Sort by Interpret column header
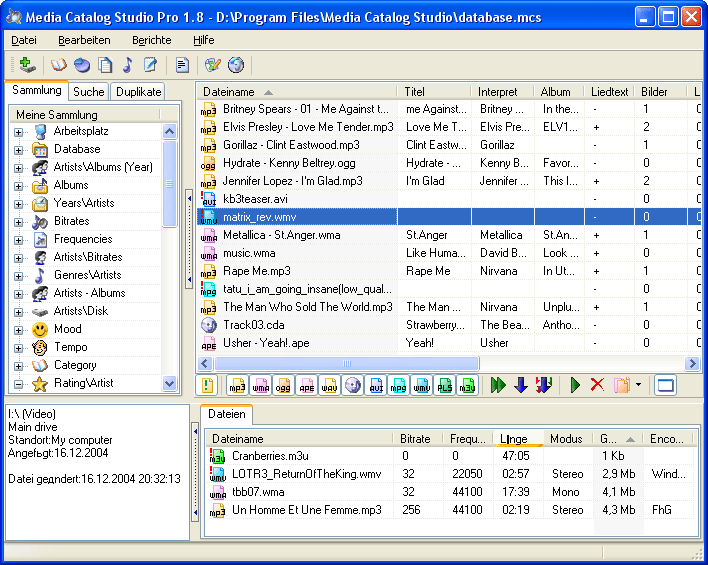708x565 pixels. [x=502, y=92]
